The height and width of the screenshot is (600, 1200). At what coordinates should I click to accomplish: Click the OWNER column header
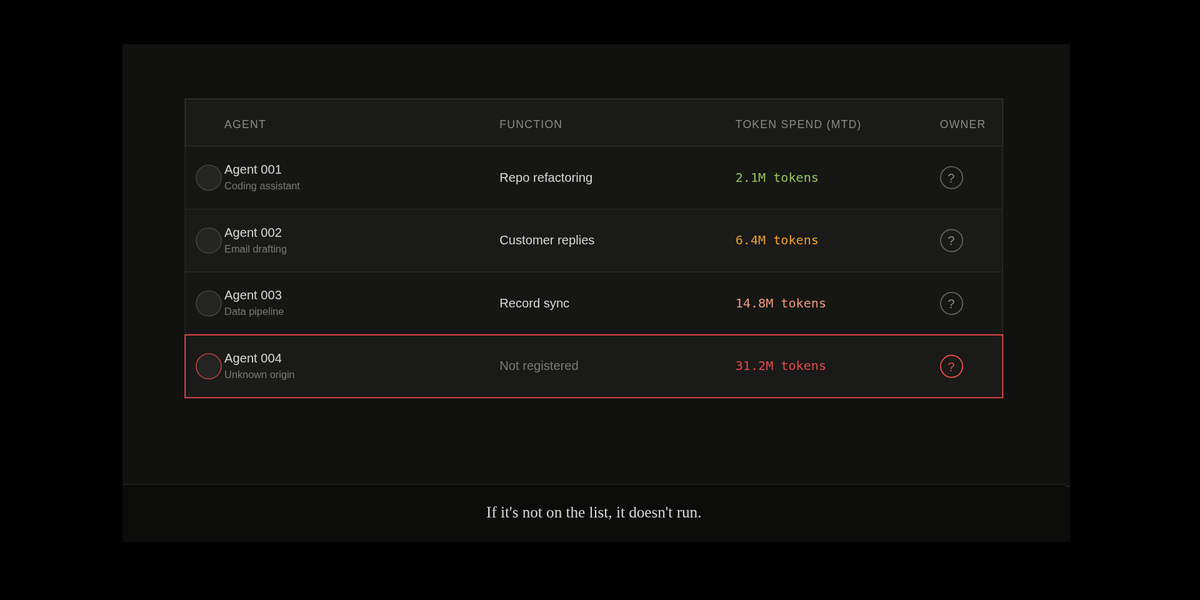pos(962,124)
